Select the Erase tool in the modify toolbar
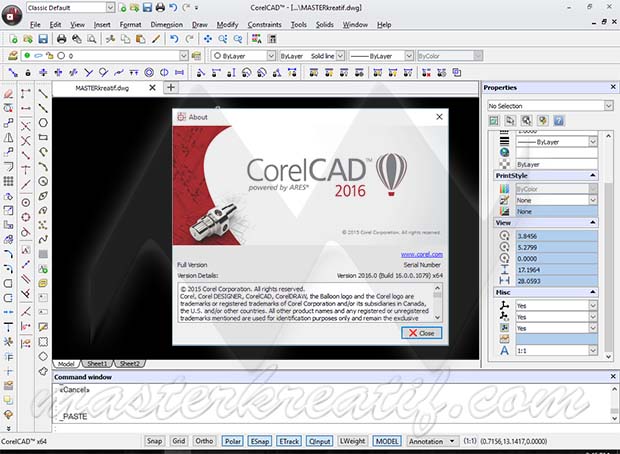The width and height of the screenshot is (620, 454). 9,93
